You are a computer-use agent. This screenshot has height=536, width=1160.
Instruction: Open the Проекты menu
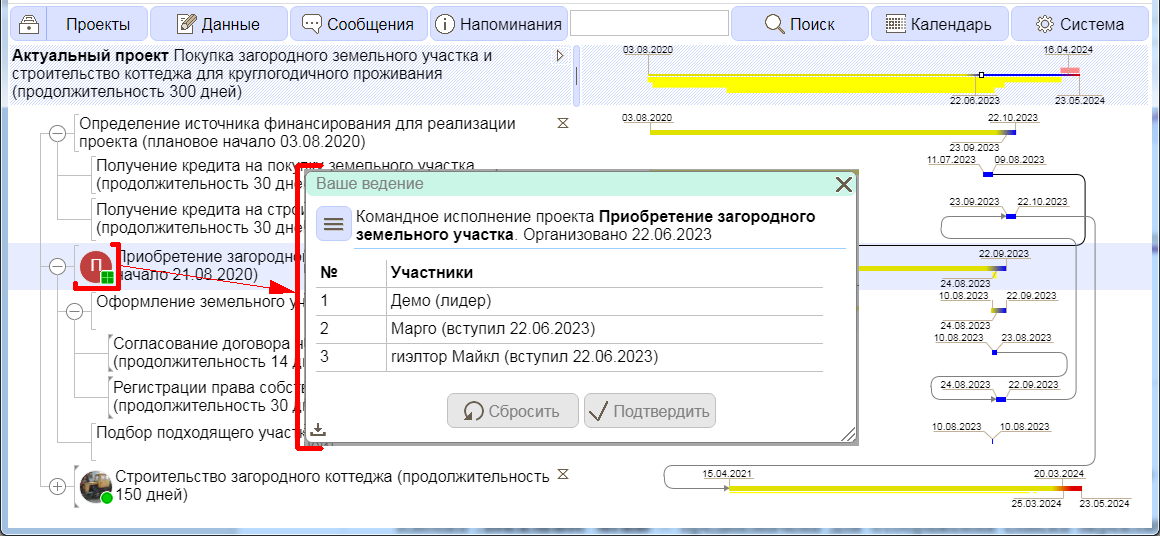coord(98,24)
